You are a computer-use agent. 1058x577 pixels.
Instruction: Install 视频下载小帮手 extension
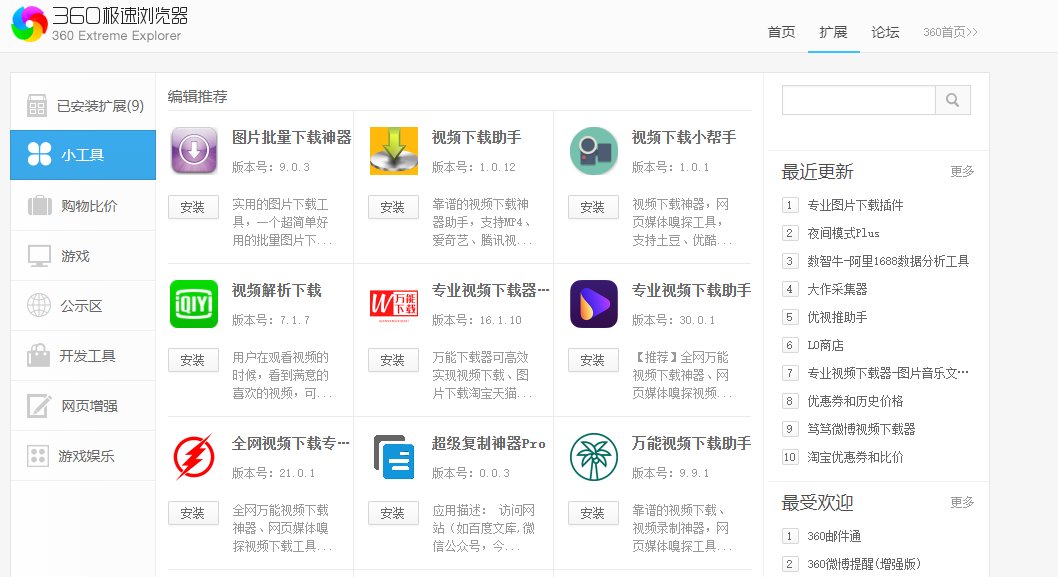click(593, 207)
